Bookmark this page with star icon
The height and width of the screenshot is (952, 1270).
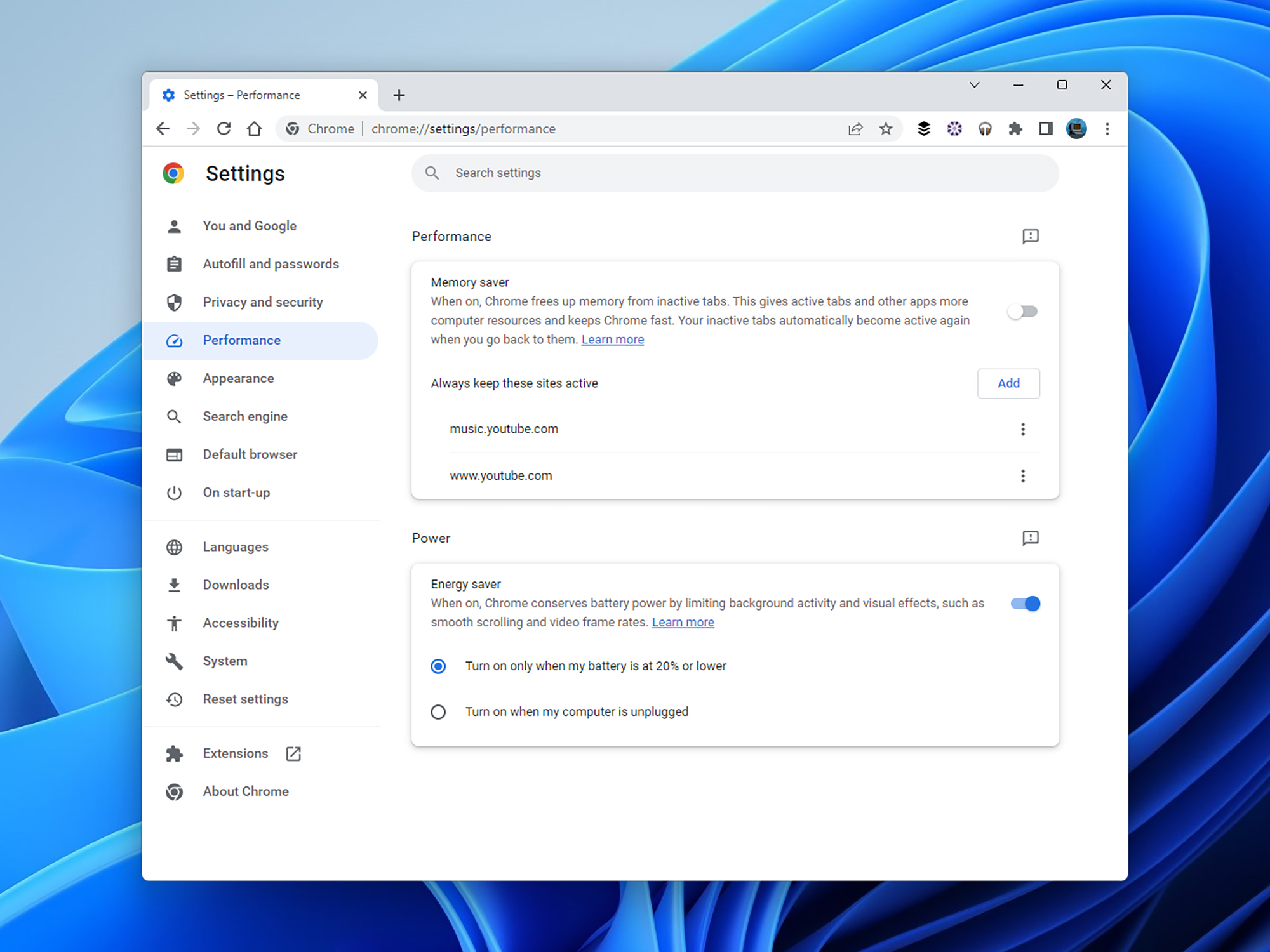tap(886, 129)
